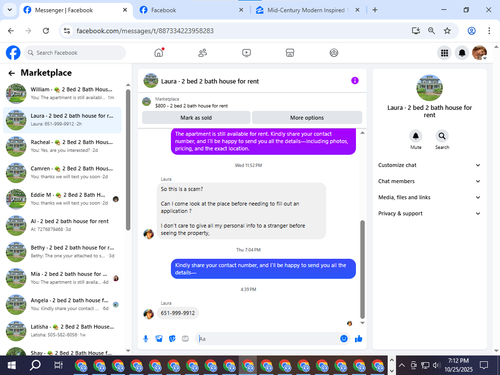Click the conversation list scrollbar

coord(128,160)
